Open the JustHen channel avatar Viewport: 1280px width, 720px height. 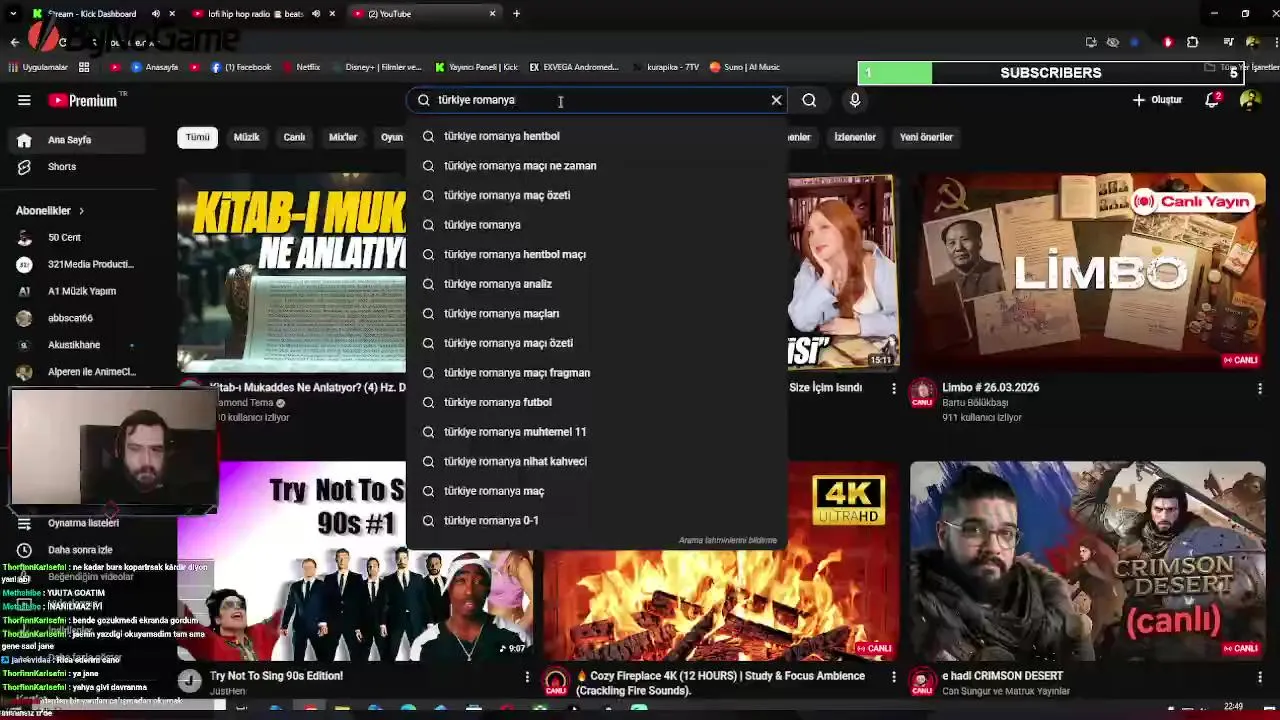click(x=190, y=681)
